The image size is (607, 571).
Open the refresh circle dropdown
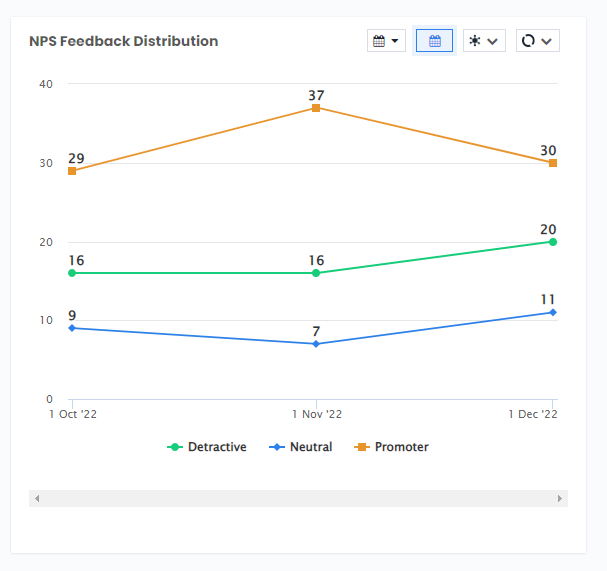[537, 41]
